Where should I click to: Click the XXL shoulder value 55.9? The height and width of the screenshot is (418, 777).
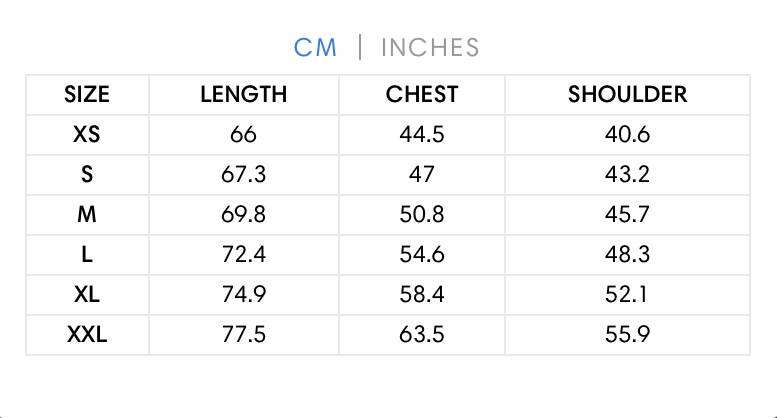pos(627,335)
